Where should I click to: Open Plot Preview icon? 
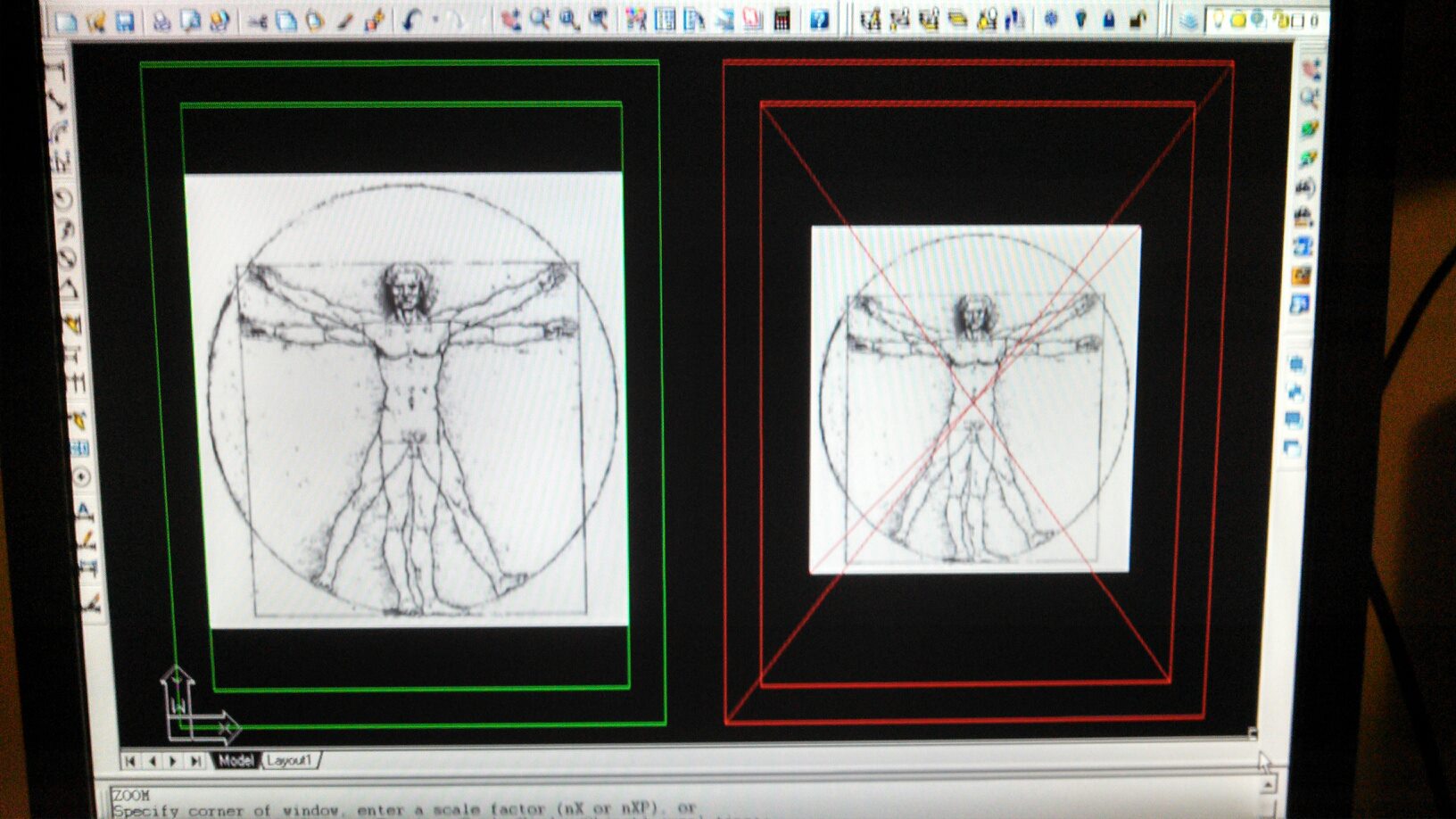coord(190,21)
